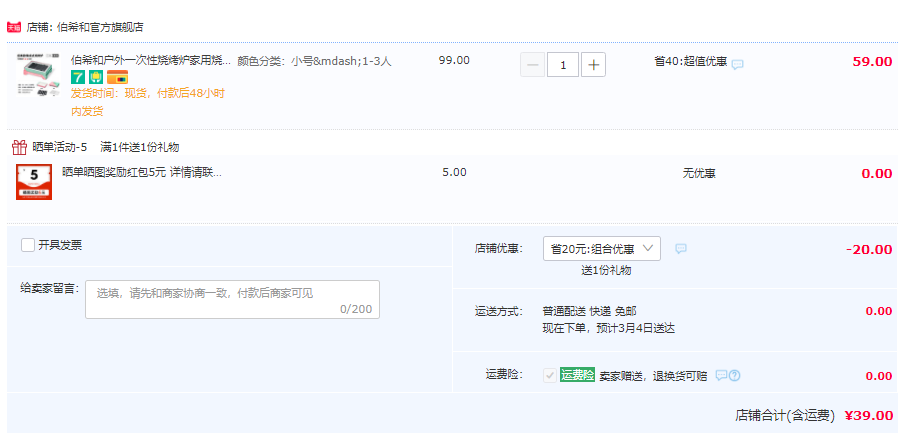Click the quantity field showing 1
Viewport: 913px width, 433px height.
click(x=563, y=65)
